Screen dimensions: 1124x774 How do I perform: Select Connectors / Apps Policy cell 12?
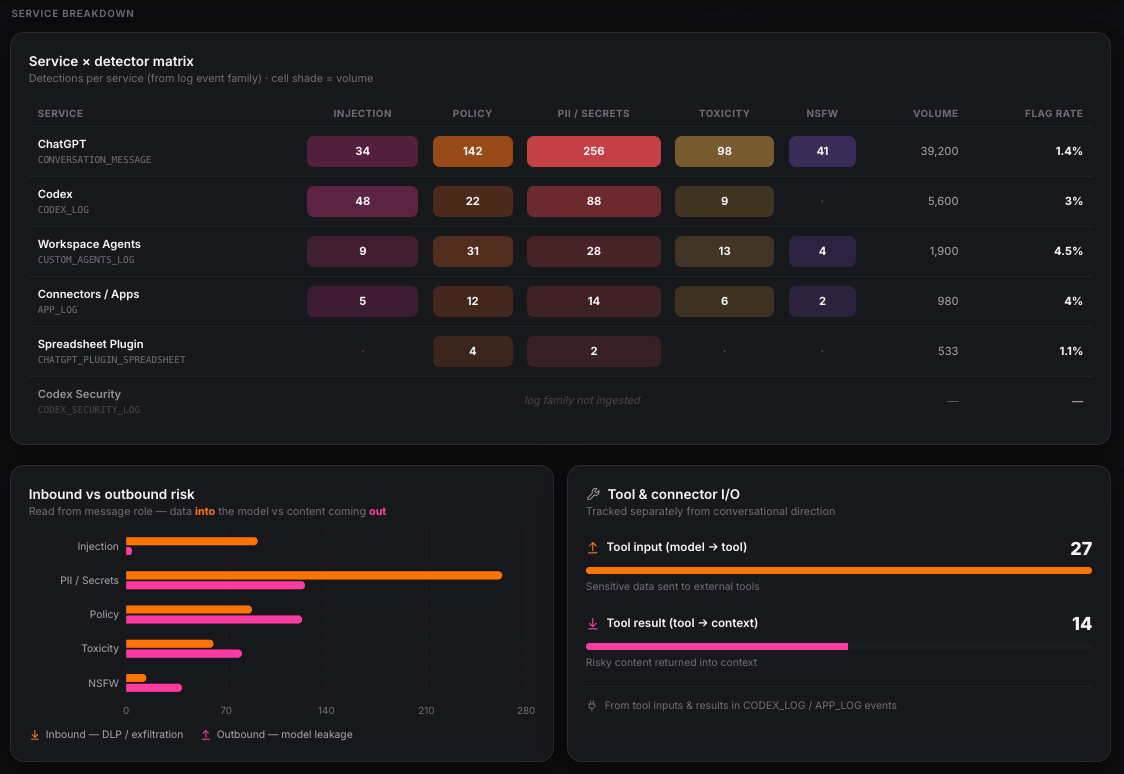472,301
